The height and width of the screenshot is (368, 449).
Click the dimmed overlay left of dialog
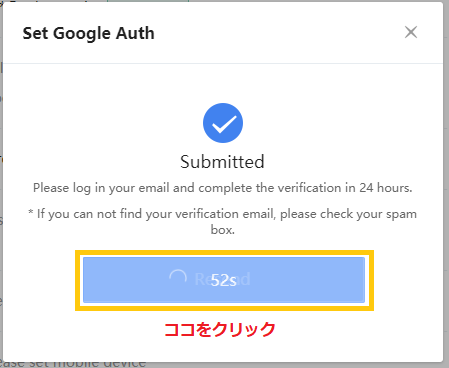pos(1,183)
